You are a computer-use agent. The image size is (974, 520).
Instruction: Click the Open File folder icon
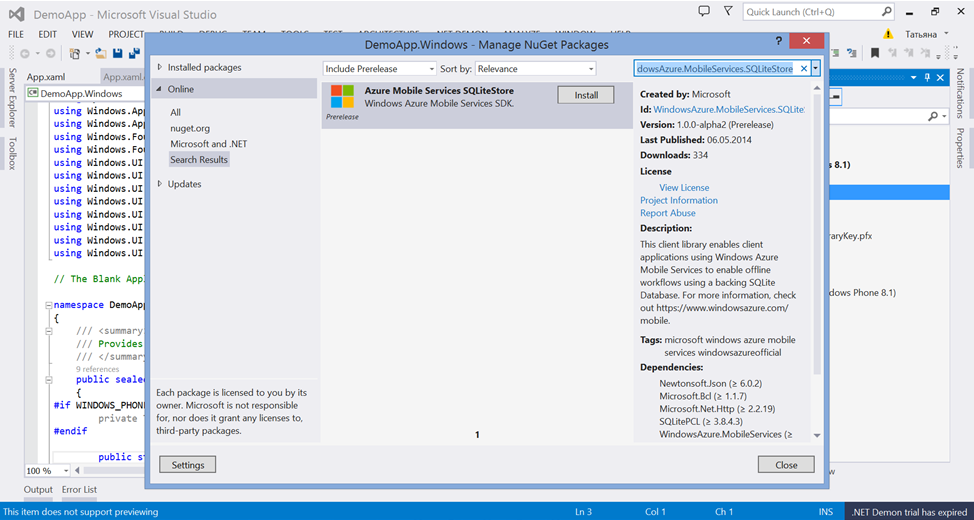101,53
